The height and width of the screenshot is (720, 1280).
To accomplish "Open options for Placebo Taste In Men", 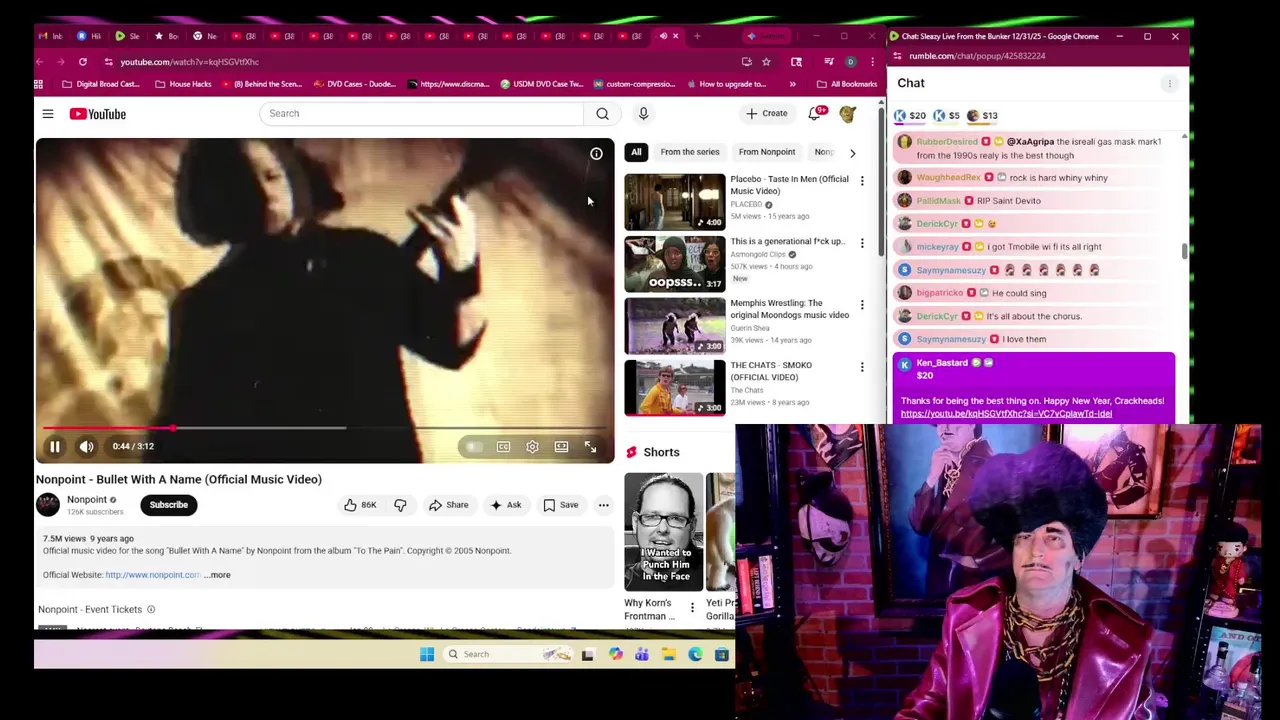I will point(862,181).
